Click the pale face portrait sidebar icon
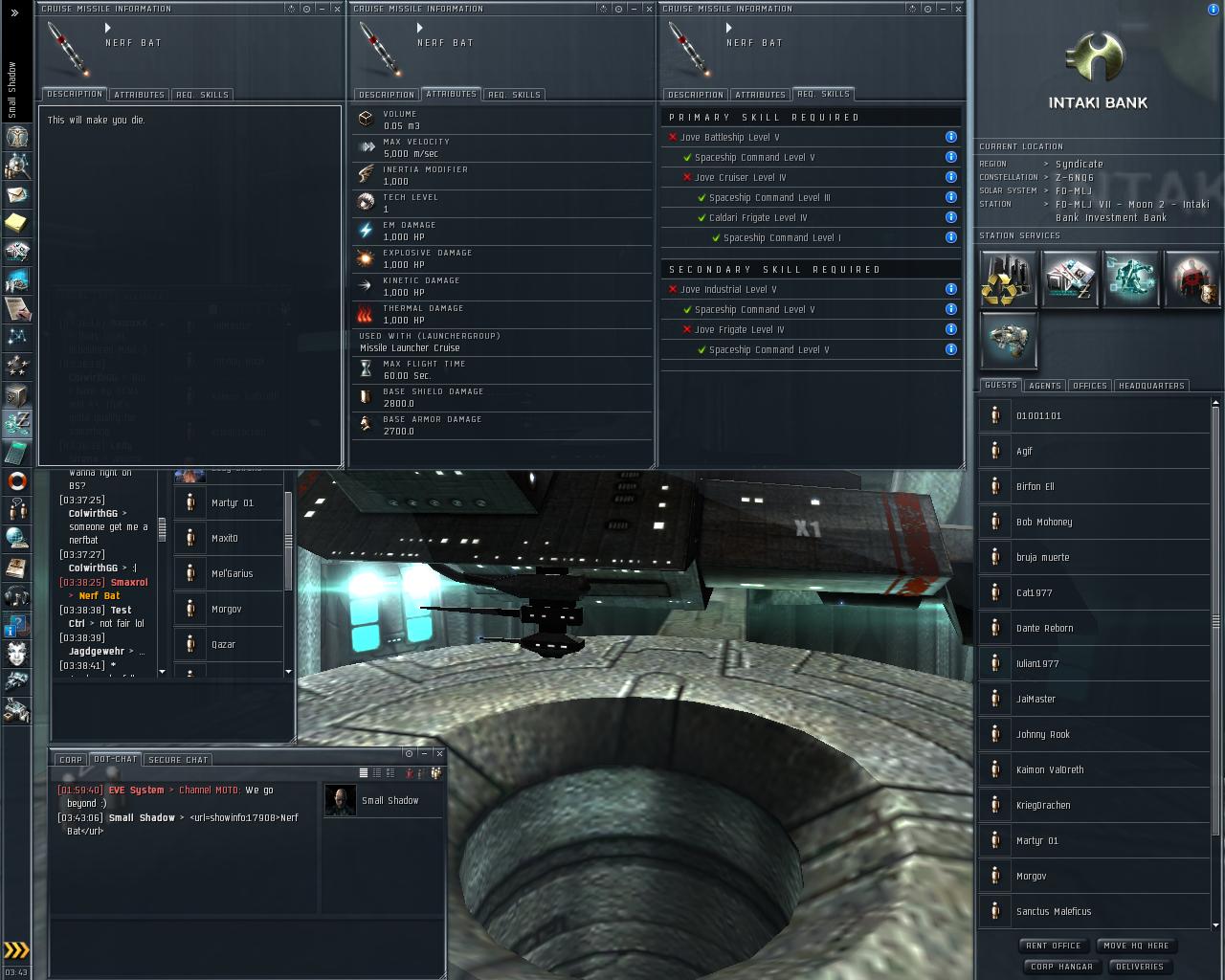Viewport: 1225px width, 980px height. click(16, 654)
